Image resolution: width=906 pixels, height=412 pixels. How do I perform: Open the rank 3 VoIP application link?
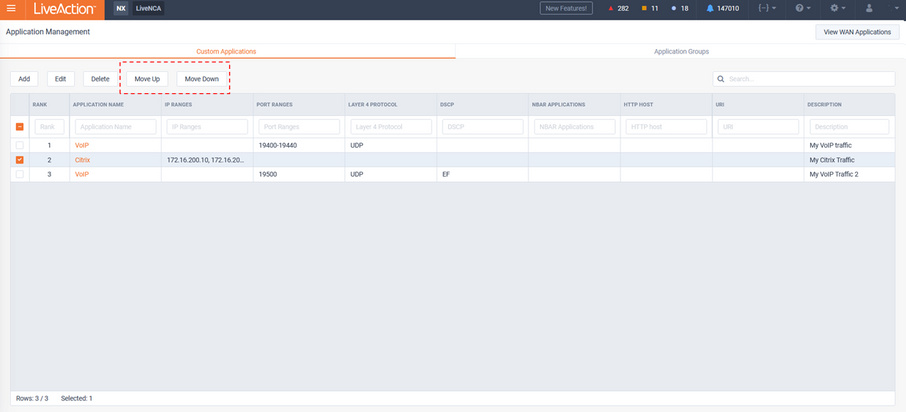pyautogui.click(x=82, y=174)
